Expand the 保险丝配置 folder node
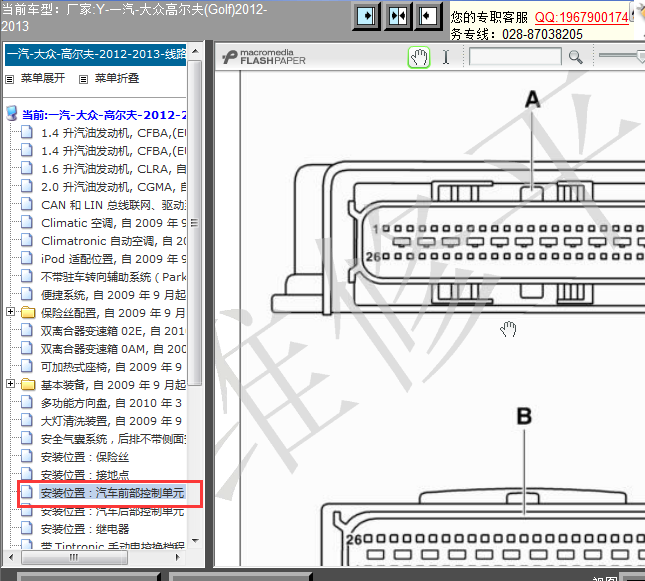The height and width of the screenshot is (581, 645). [x=11, y=312]
